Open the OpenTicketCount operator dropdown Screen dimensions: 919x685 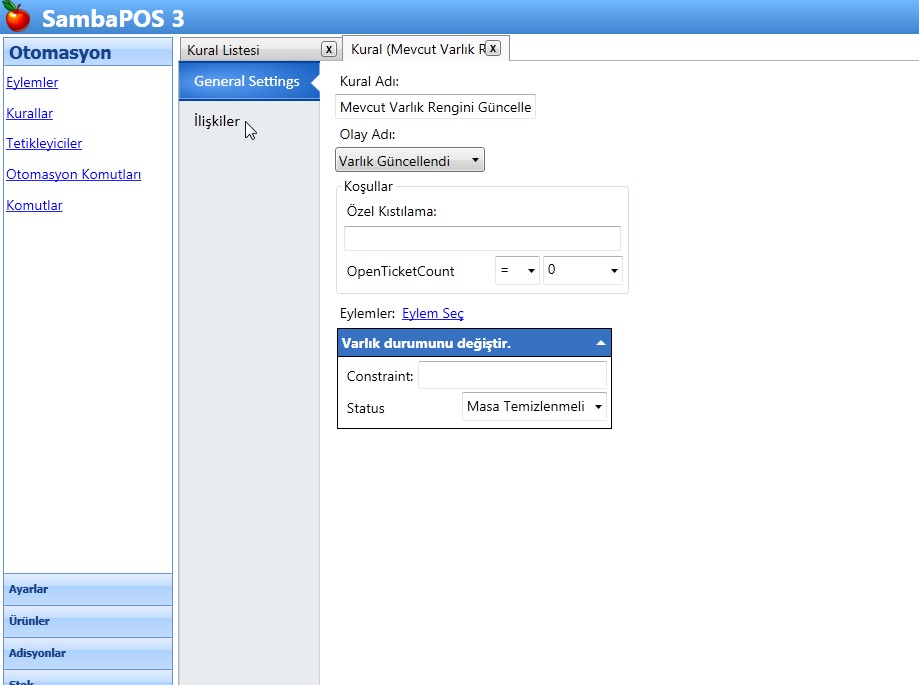tap(517, 271)
